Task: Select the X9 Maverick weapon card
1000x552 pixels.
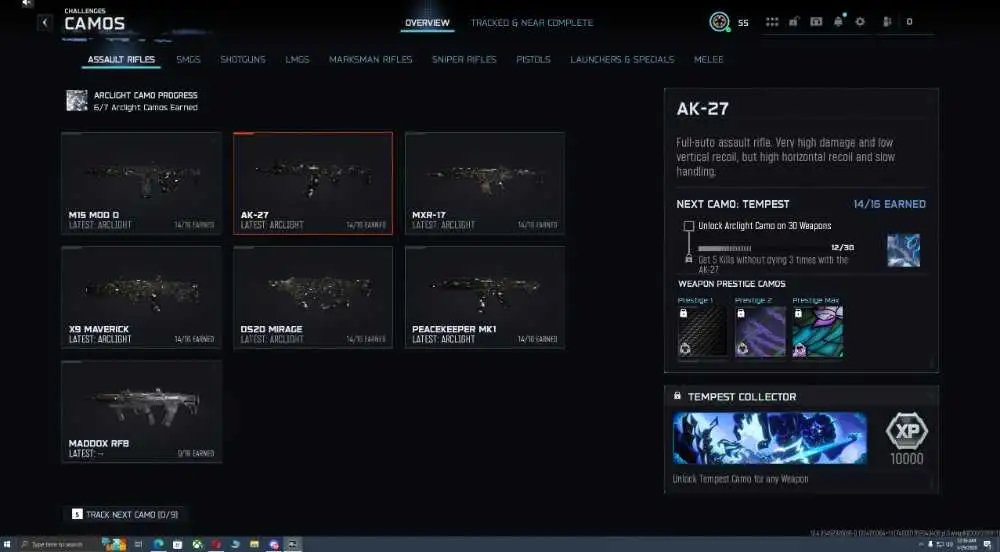Action: click(x=142, y=298)
